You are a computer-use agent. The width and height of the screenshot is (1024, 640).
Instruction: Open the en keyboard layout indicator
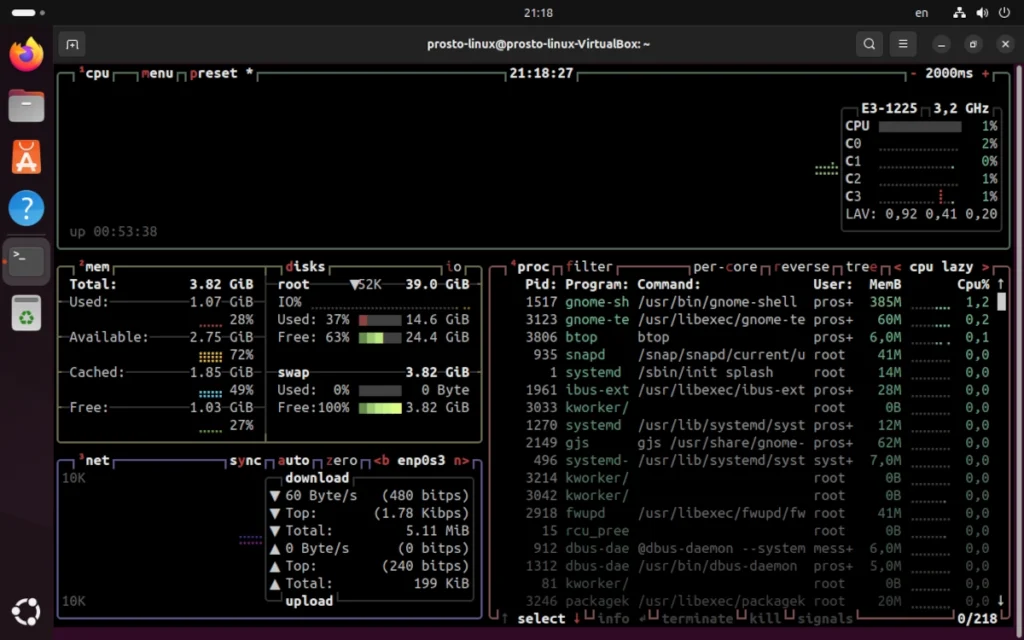point(921,12)
